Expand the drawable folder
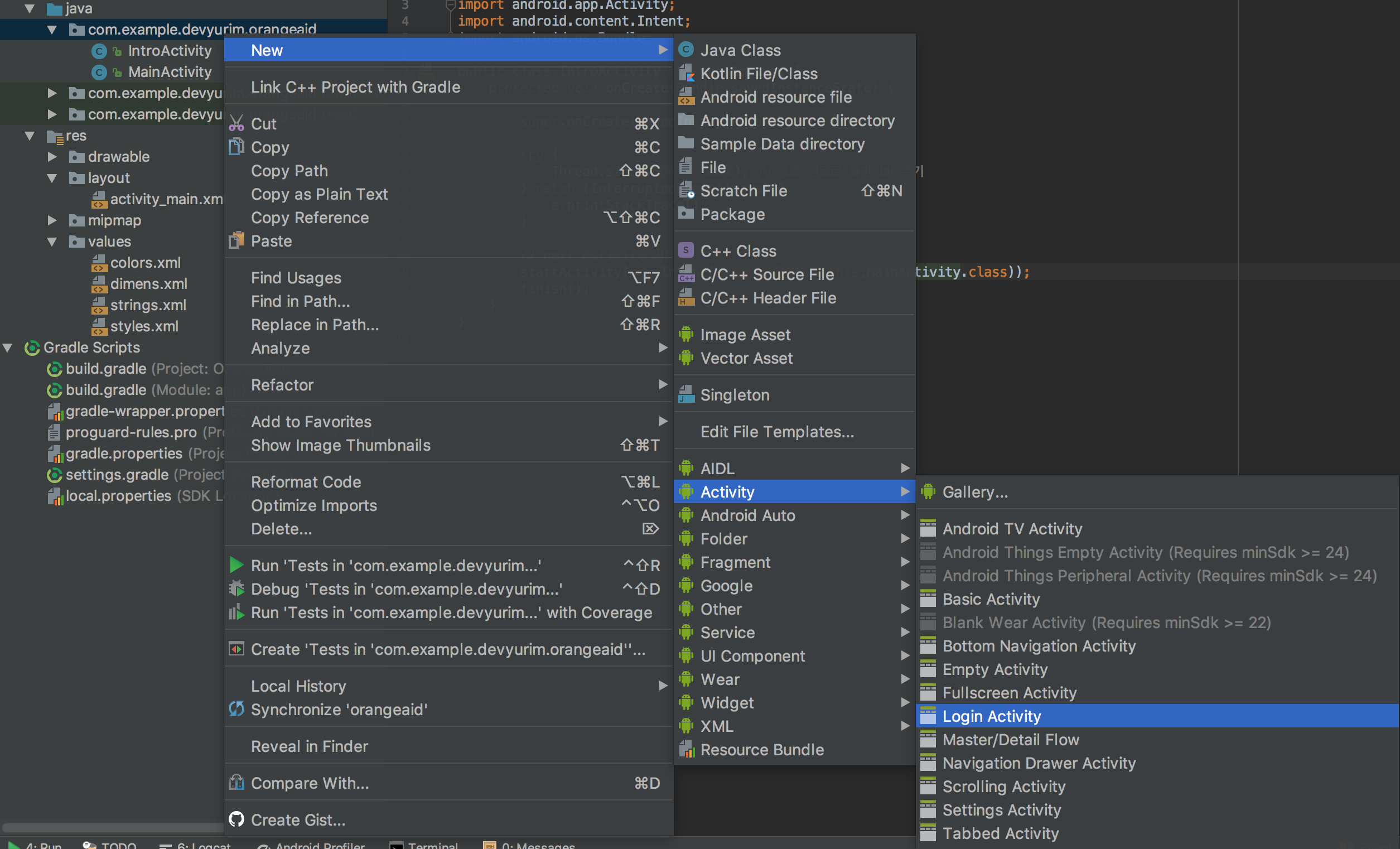1400x849 pixels. coord(52,156)
